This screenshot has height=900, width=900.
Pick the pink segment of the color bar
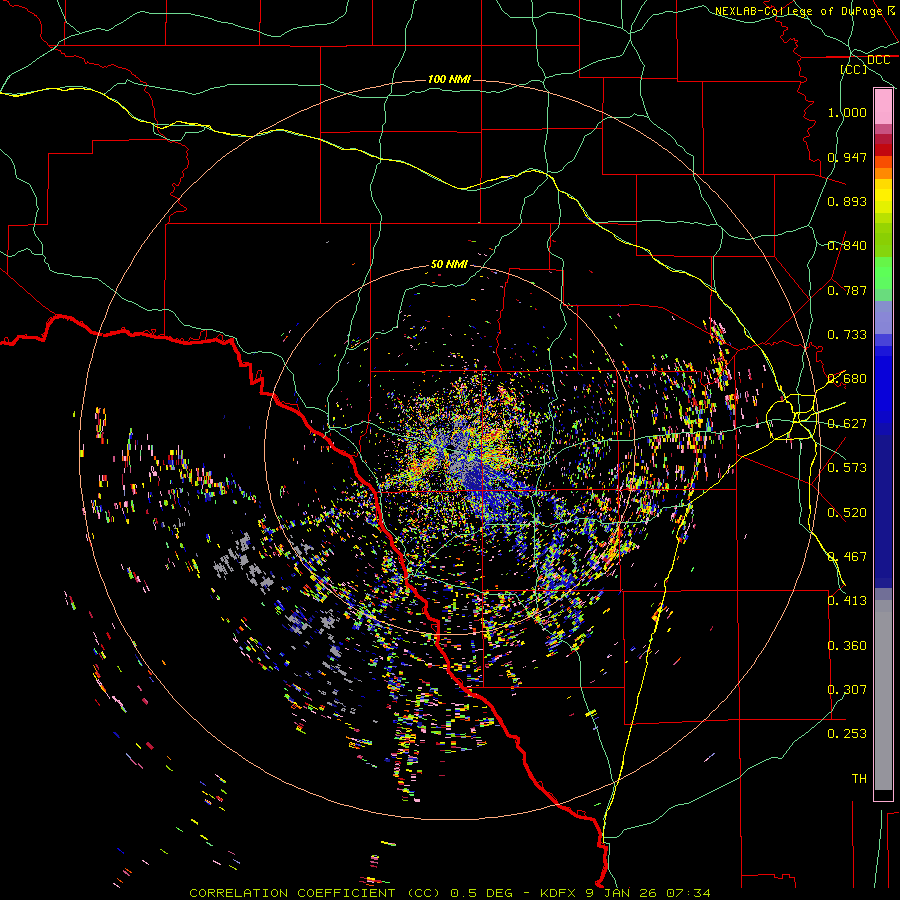point(883,107)
